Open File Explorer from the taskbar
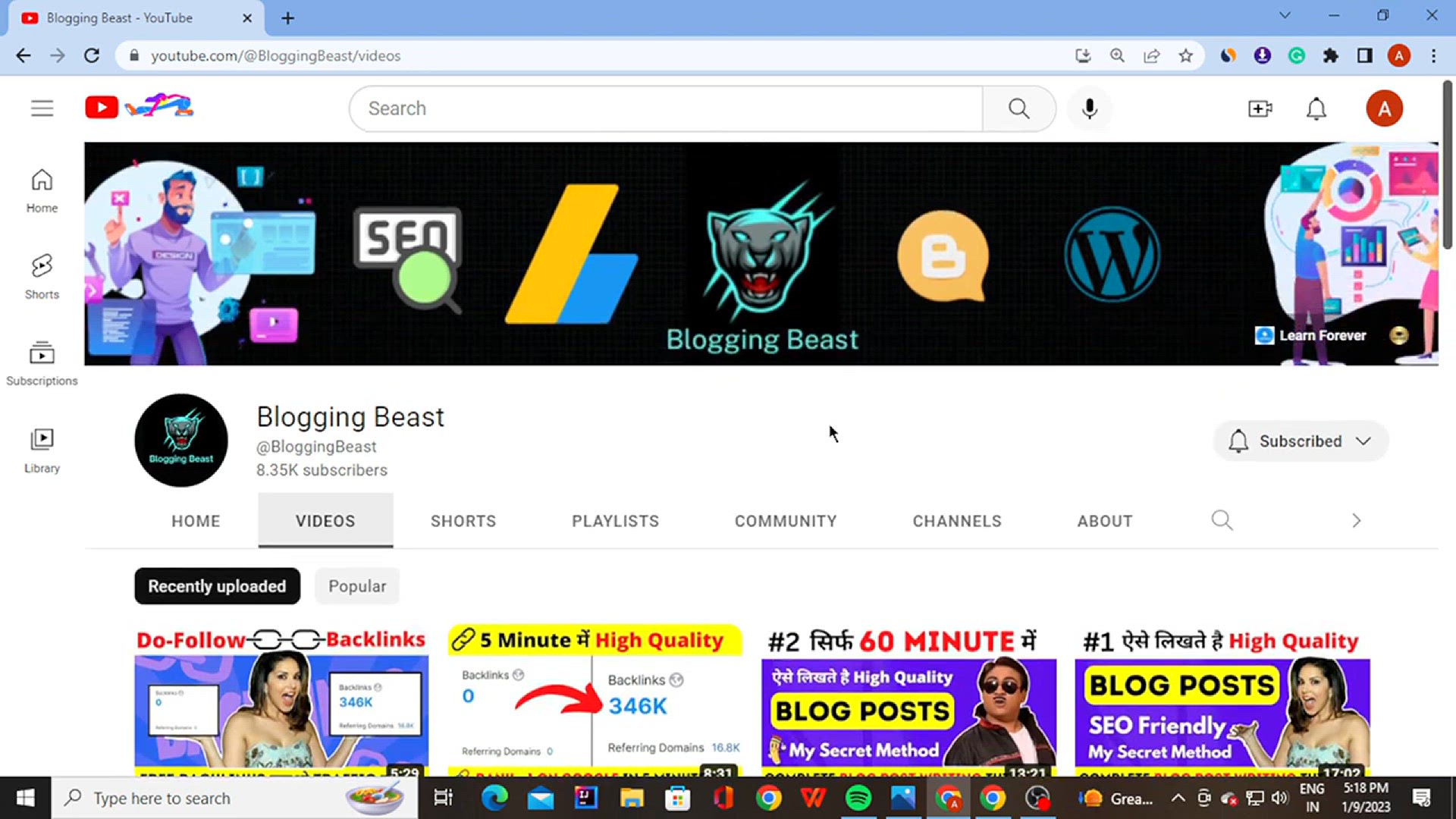Screen dimensions: 1456x819 pos(631,798)
